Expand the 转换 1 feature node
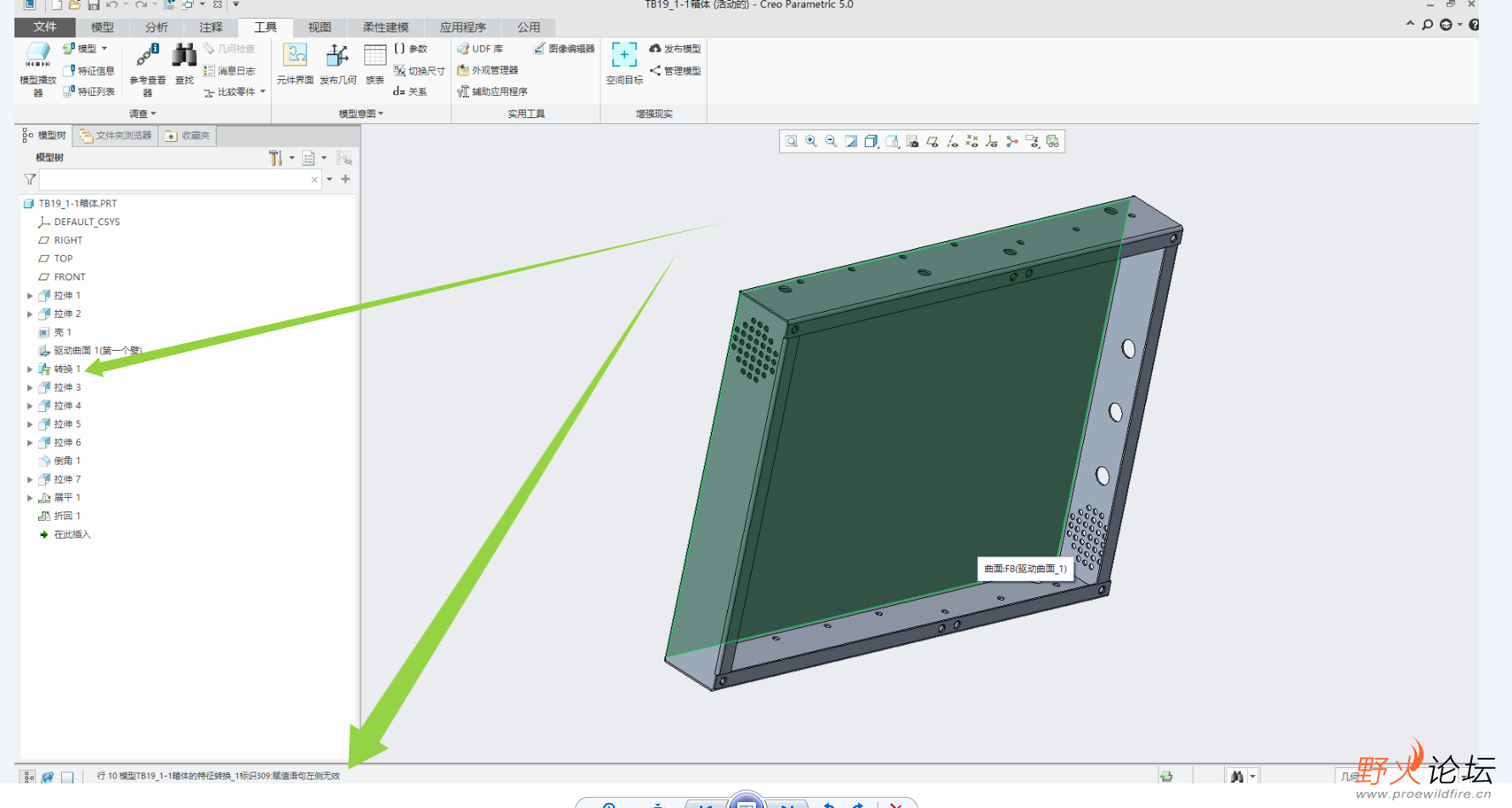 [x=30, y=370]
